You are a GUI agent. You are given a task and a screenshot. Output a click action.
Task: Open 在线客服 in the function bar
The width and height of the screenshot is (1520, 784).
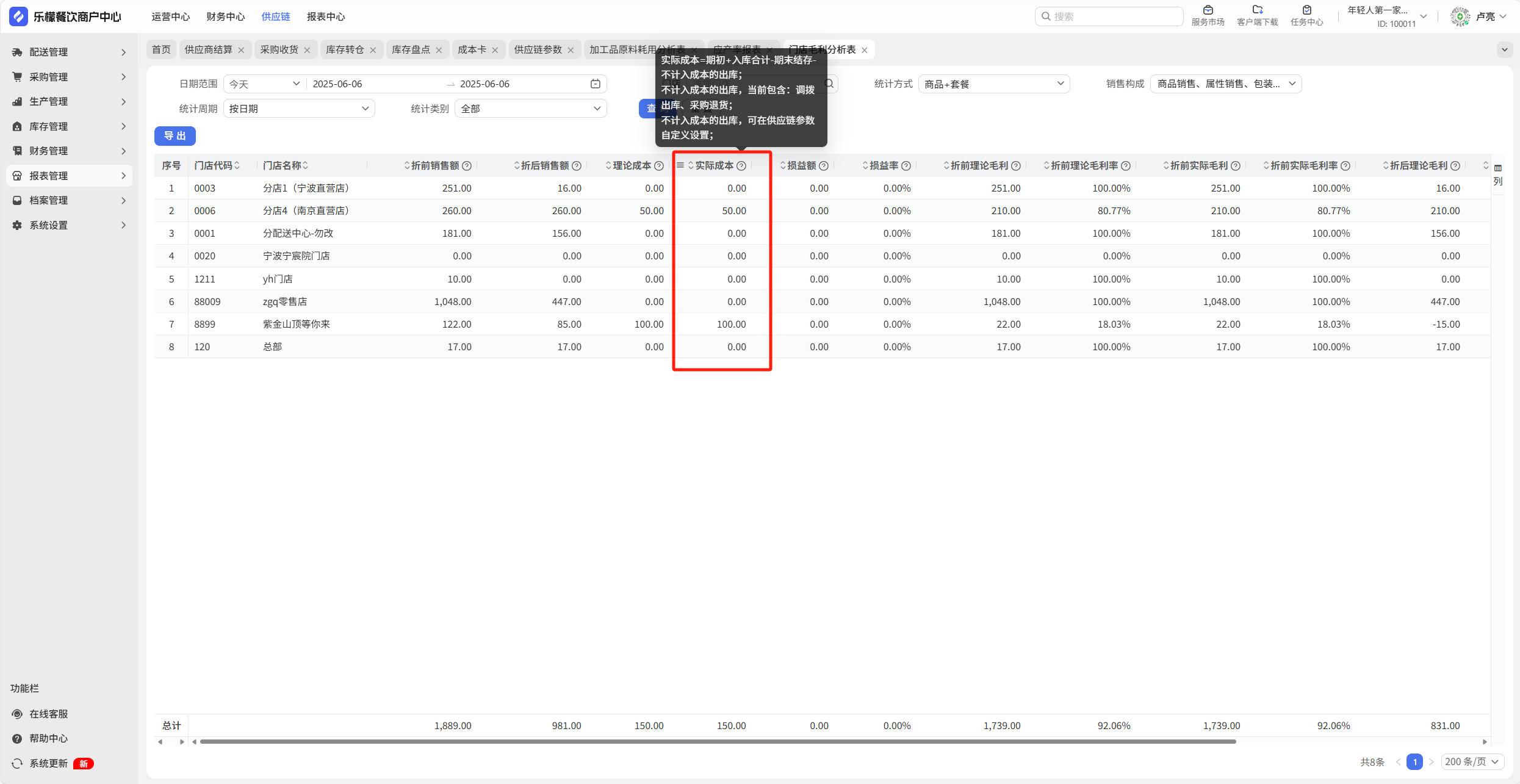tap(48, 714)
